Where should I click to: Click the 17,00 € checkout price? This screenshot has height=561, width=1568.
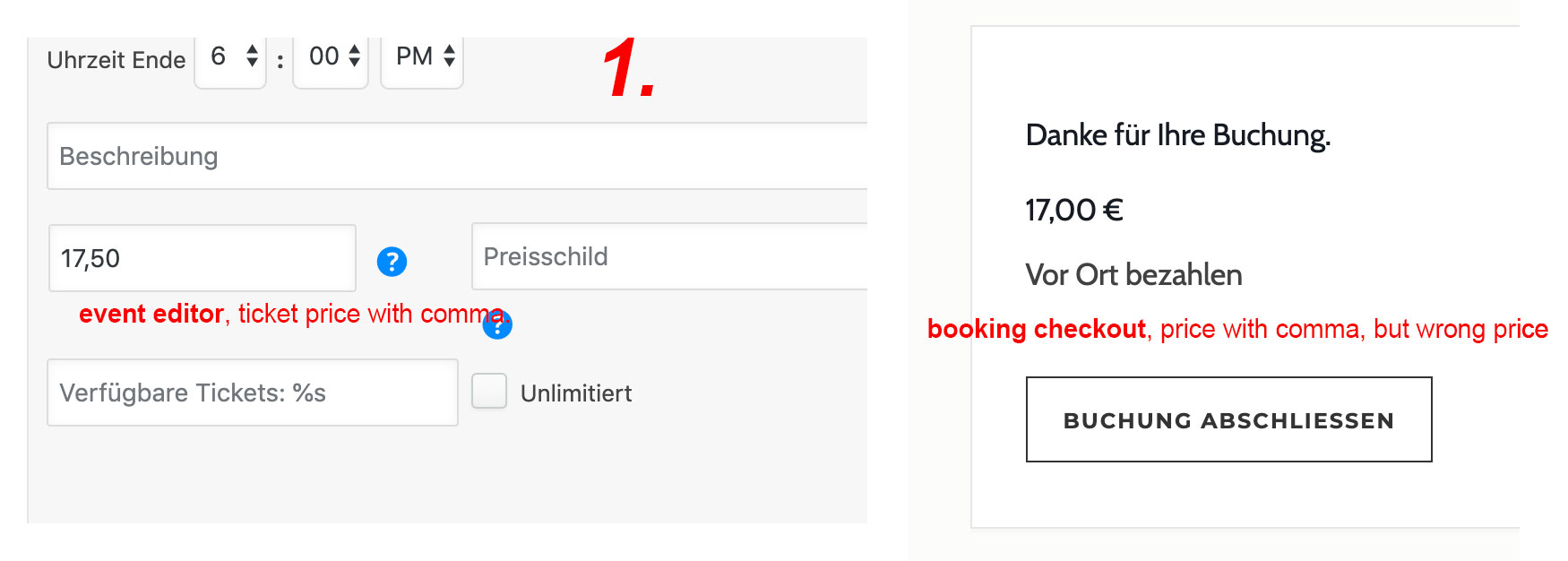(1073, 211)
